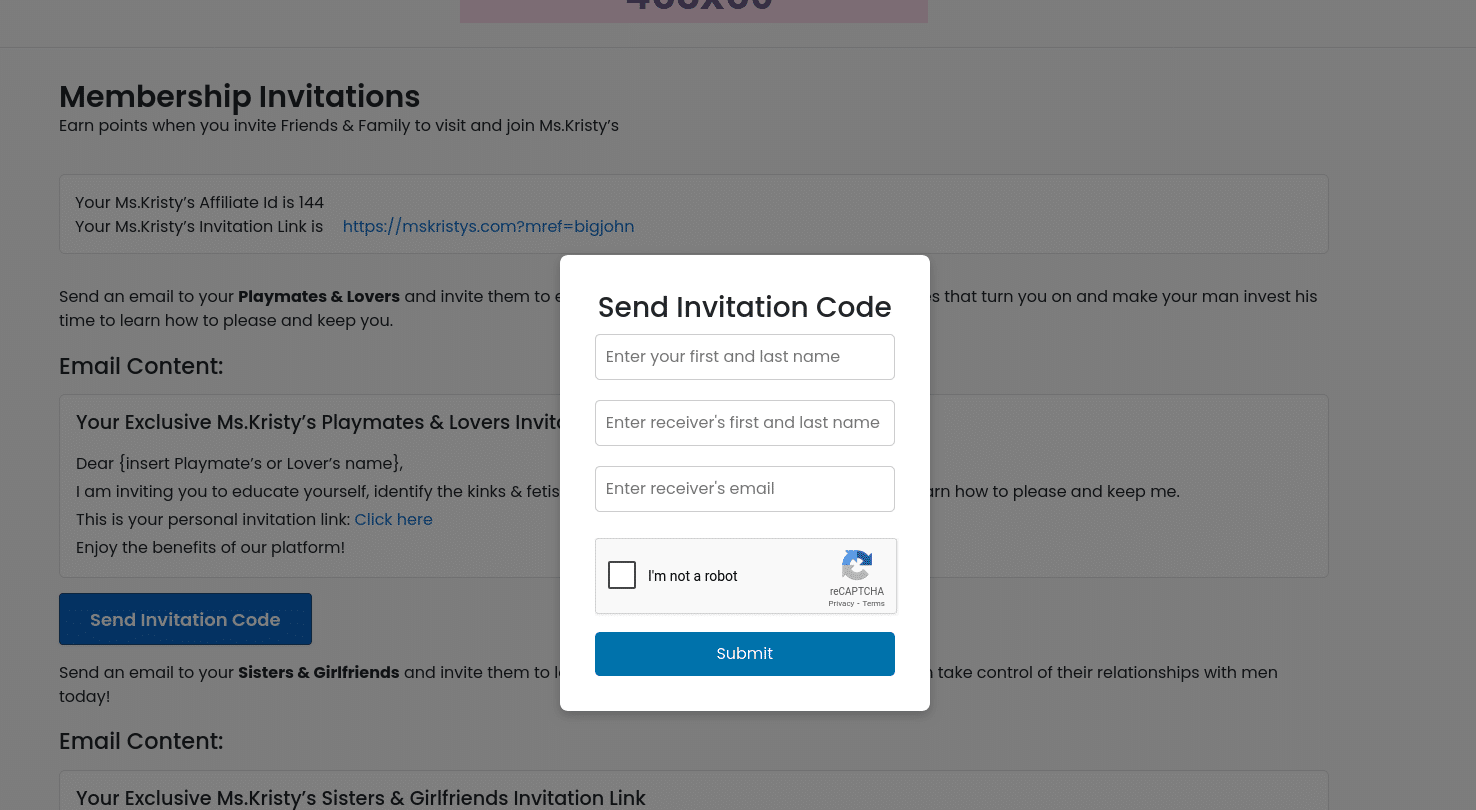This screenshot has height=810, width=1476.
Task: Open the reCAPTCHA Terms link
Action: (x=874, y=604)
